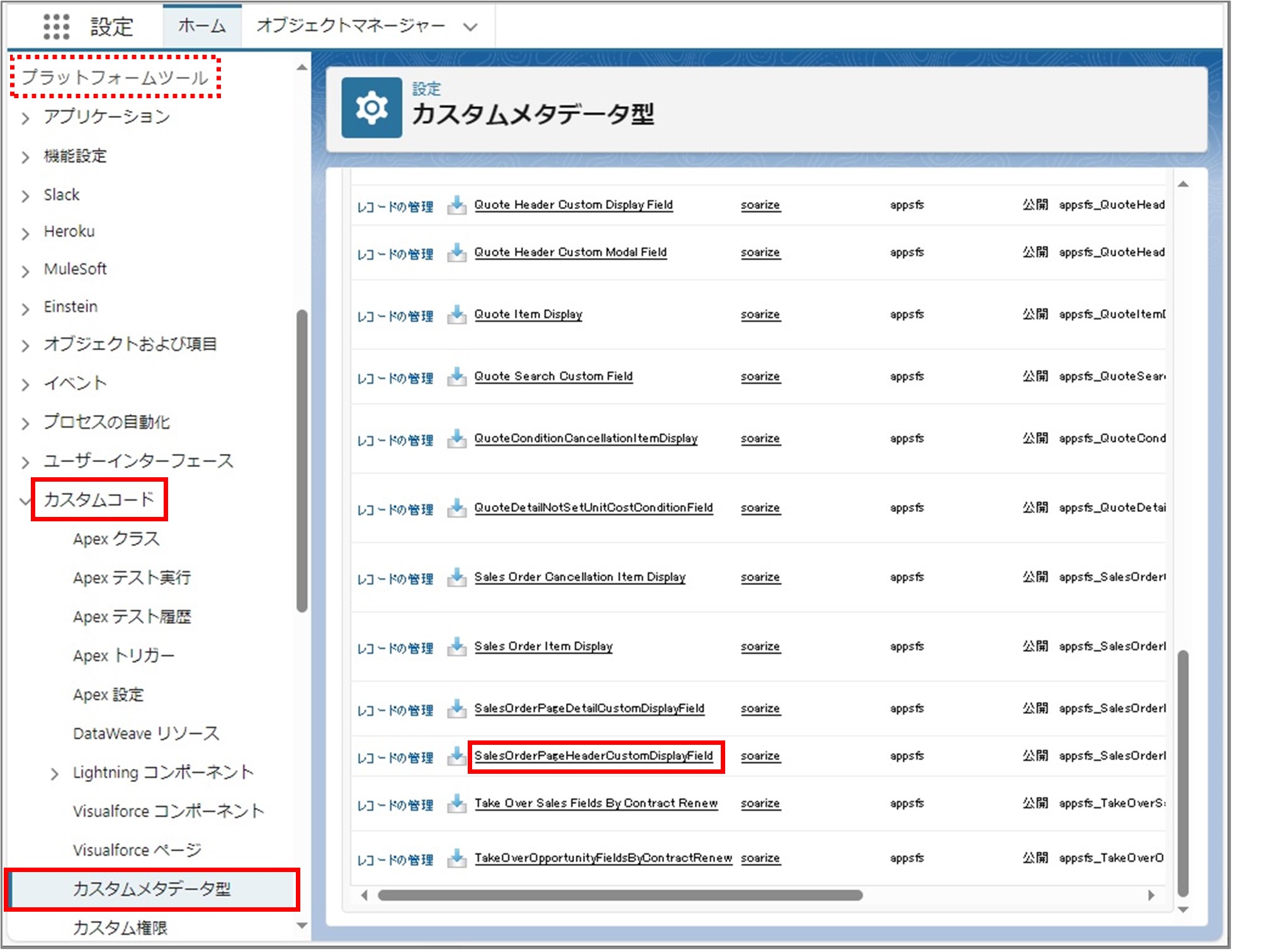This screenshot has width=1276, height=952.
Task: Click download icon in QuoteConditionCancellationItemDisplay row
Action: (456, 438)
